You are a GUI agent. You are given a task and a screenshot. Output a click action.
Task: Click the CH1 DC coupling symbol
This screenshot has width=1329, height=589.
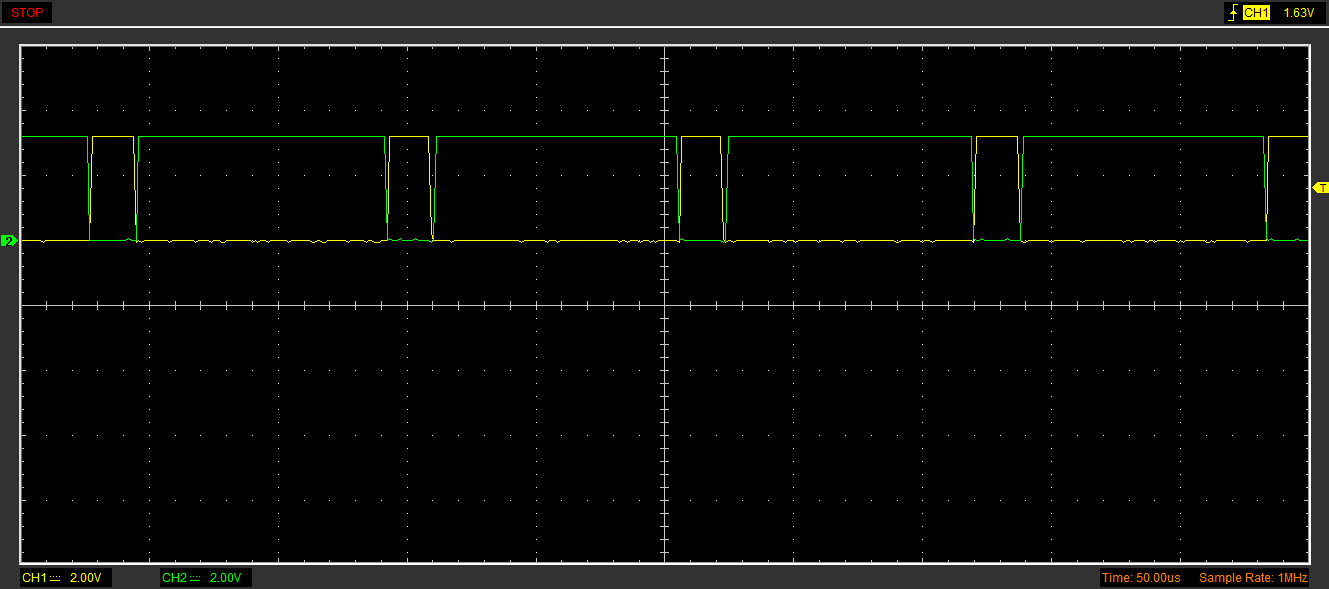(x=55, y=578)
